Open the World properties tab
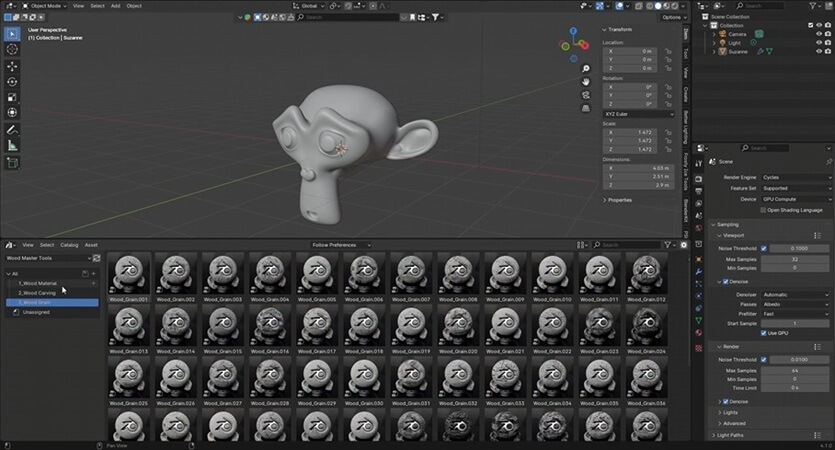The image size is (835, 450). pos(699,228)
